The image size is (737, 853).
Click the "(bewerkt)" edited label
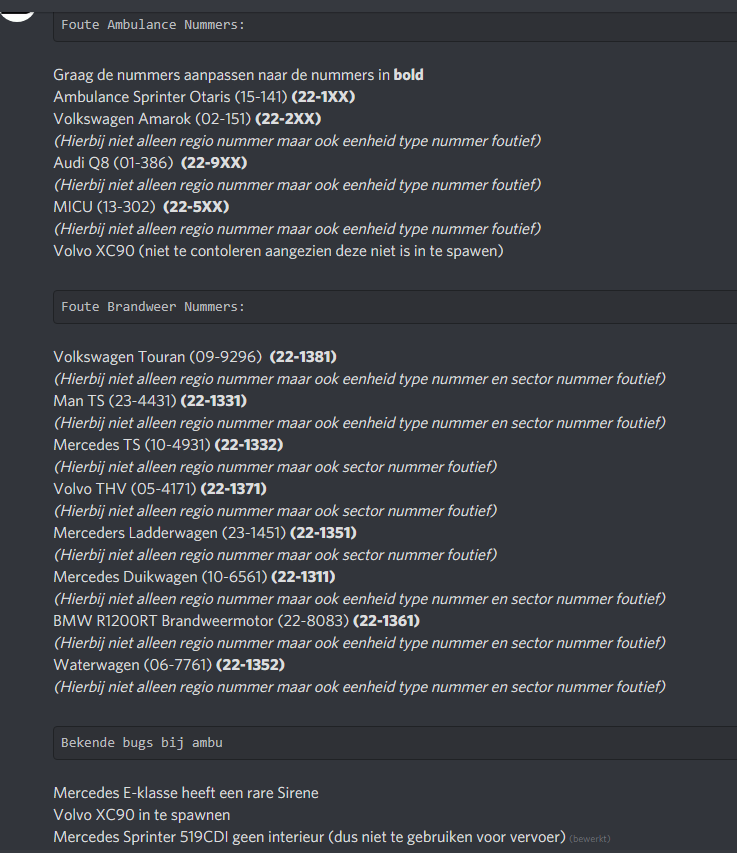click(589, 837)
